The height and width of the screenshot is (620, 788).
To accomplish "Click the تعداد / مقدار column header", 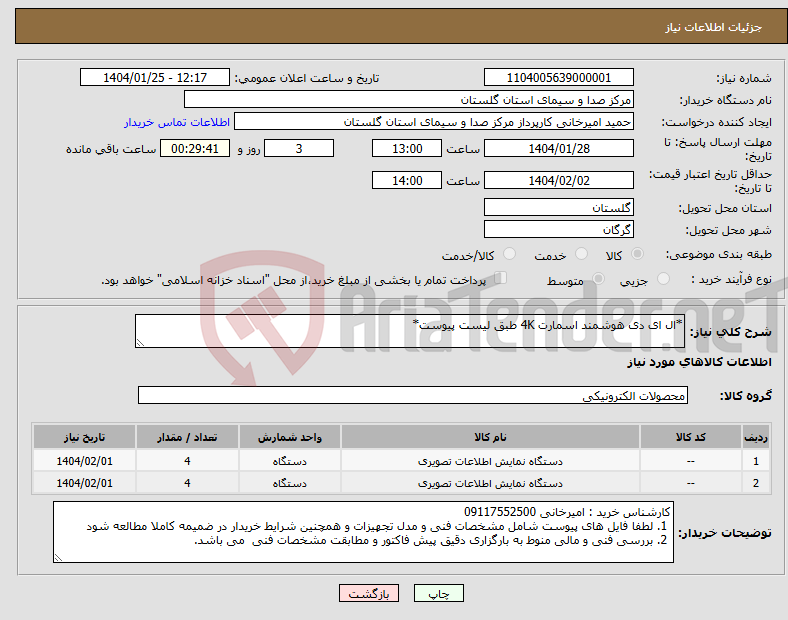I will point(187,437).
